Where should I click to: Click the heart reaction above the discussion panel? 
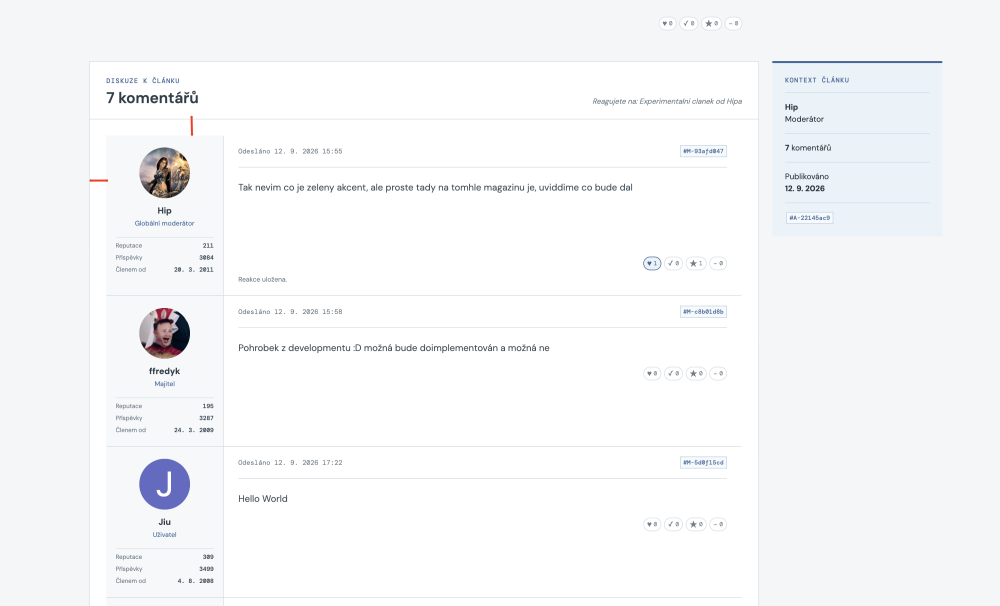668,24
